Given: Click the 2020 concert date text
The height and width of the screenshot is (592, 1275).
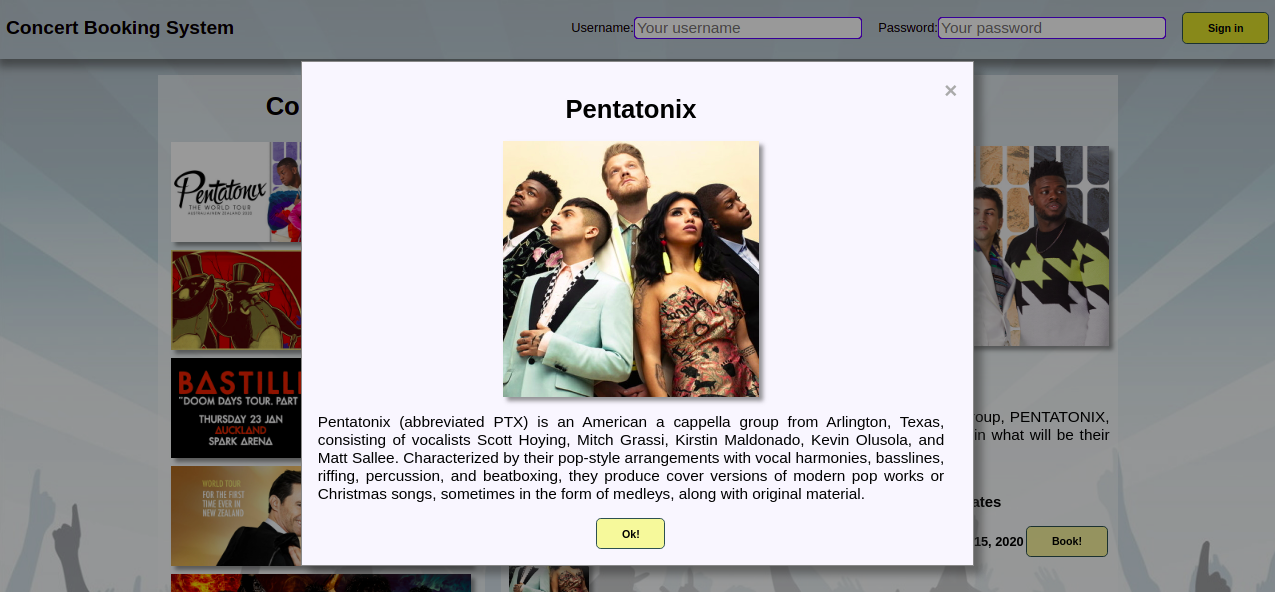Looking at the screenshot, I should (x=998, y=541).
